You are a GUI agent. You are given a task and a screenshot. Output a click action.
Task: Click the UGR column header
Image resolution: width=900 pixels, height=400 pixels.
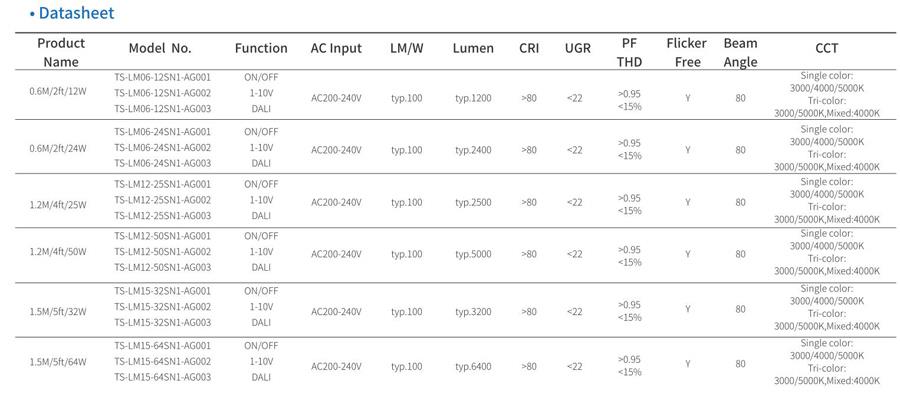577,48
